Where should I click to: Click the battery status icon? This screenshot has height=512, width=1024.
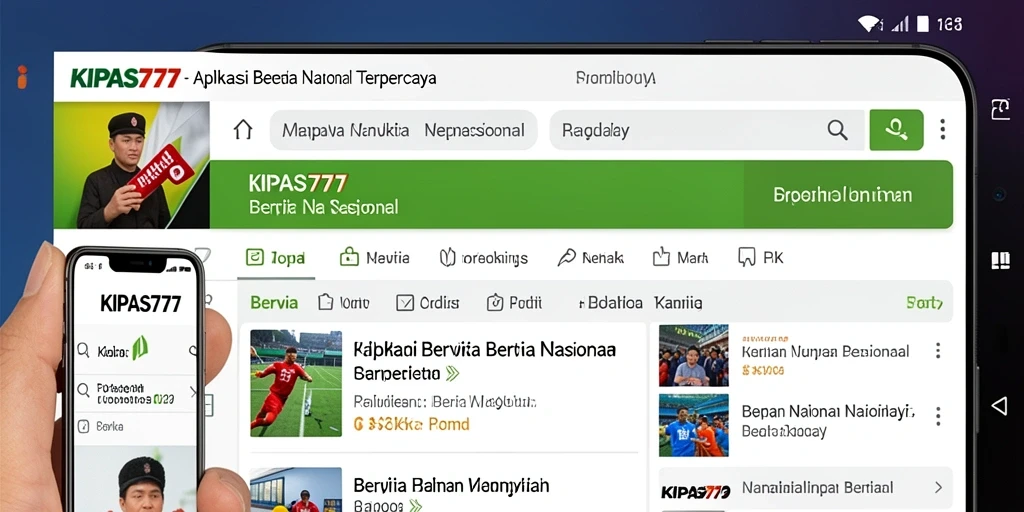click(922, 24)
